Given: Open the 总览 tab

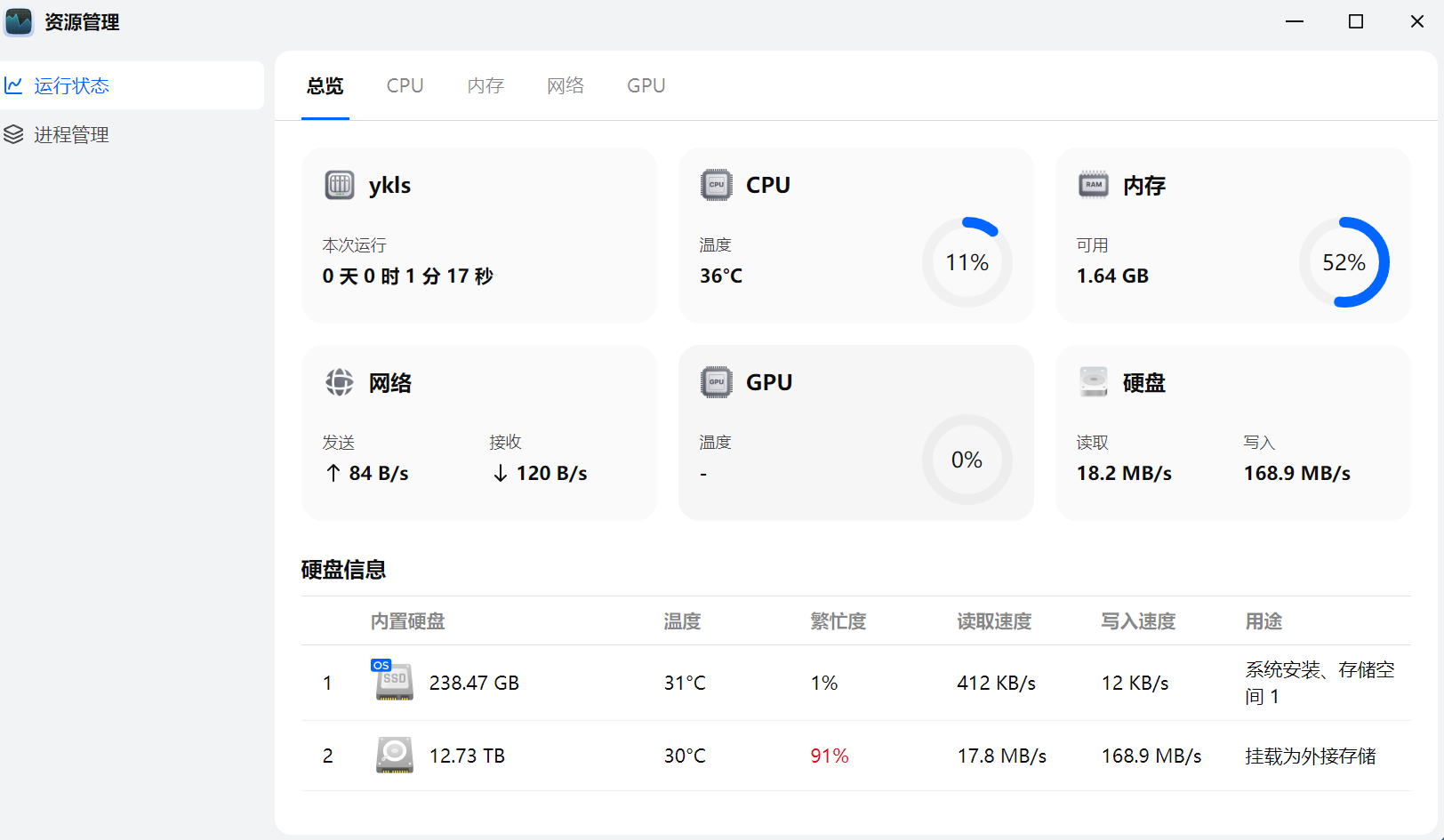Looking at the screenshot, I should click(x=325, y=85).
